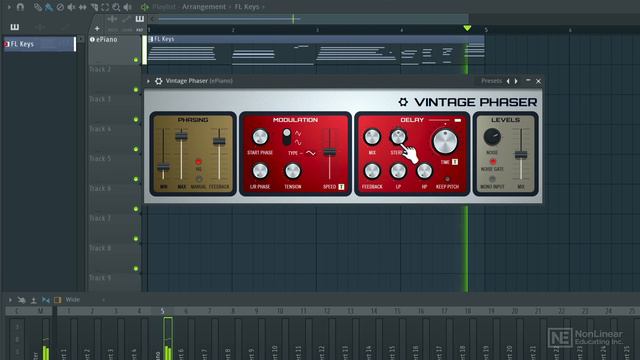Mute Track 2 using its green LED
Image resolution: width=640 pixels, height=360 pixels.
[x=136, y=90]
